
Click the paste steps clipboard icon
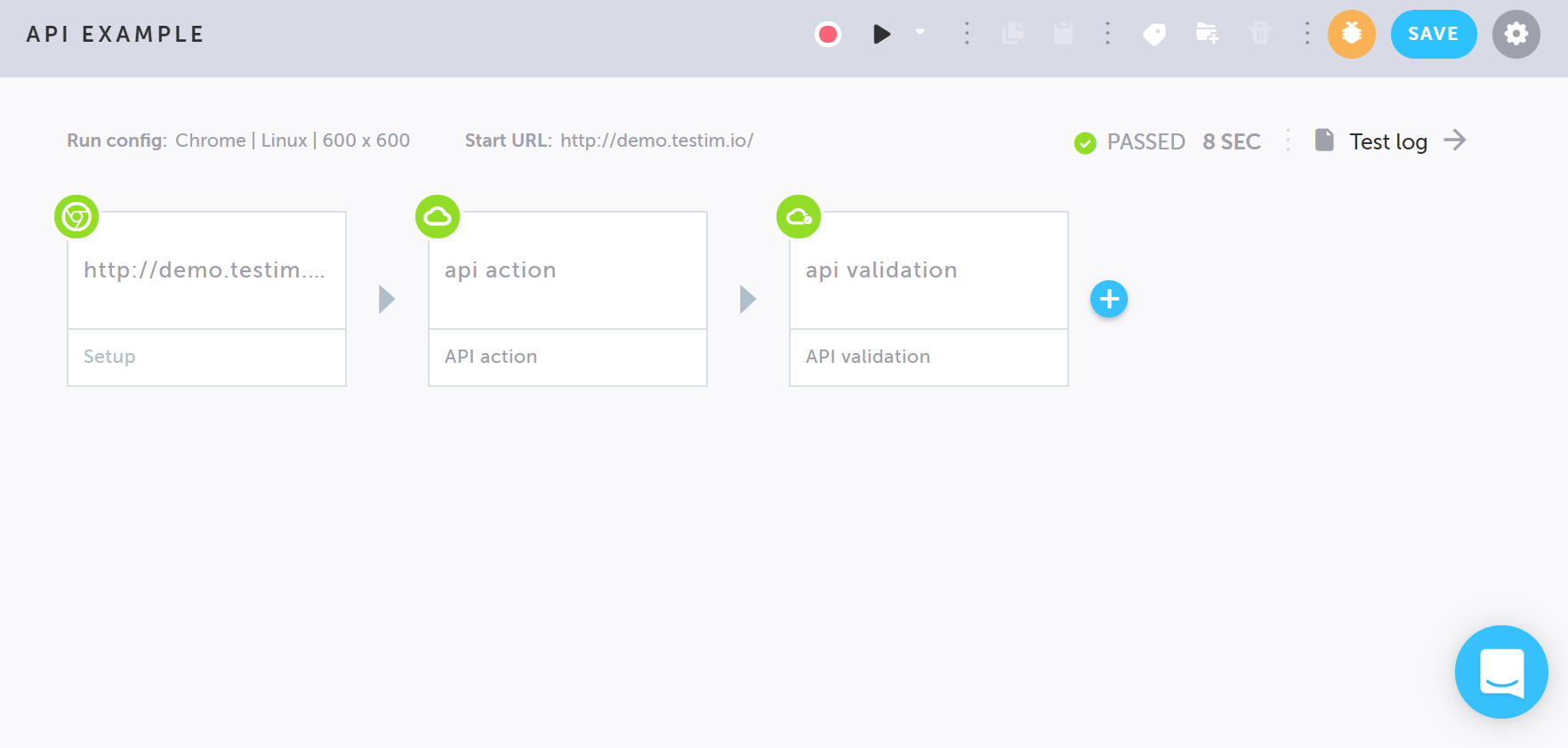click(1063, 34)
